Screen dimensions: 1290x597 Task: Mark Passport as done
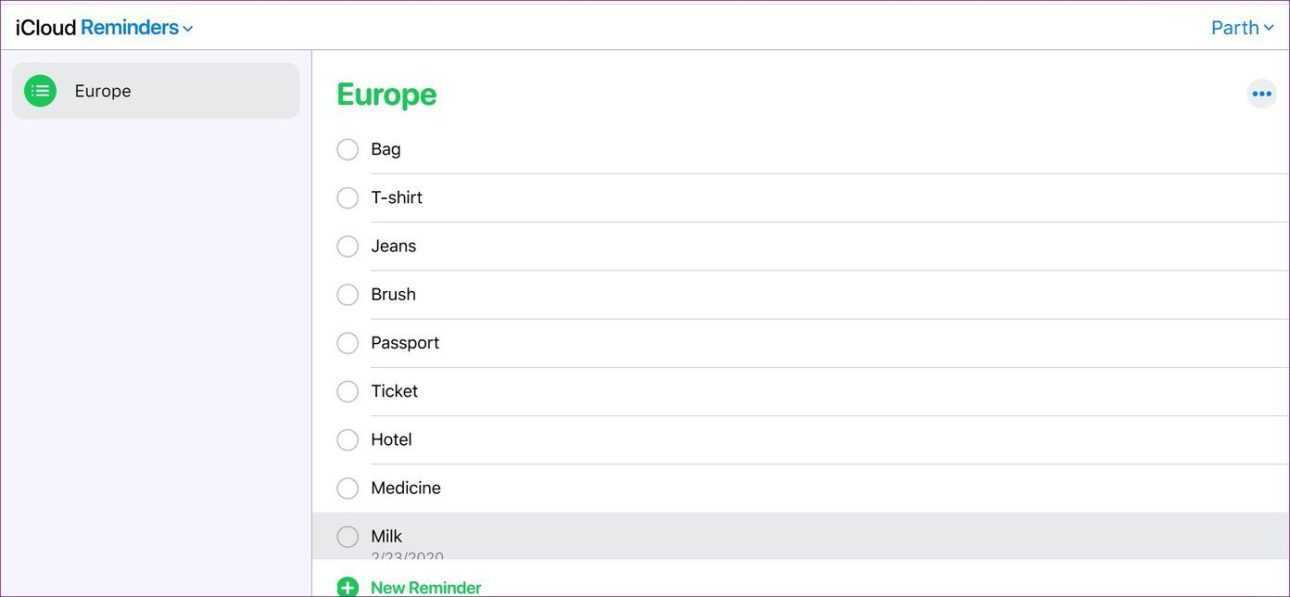click(x=347, y=343)
